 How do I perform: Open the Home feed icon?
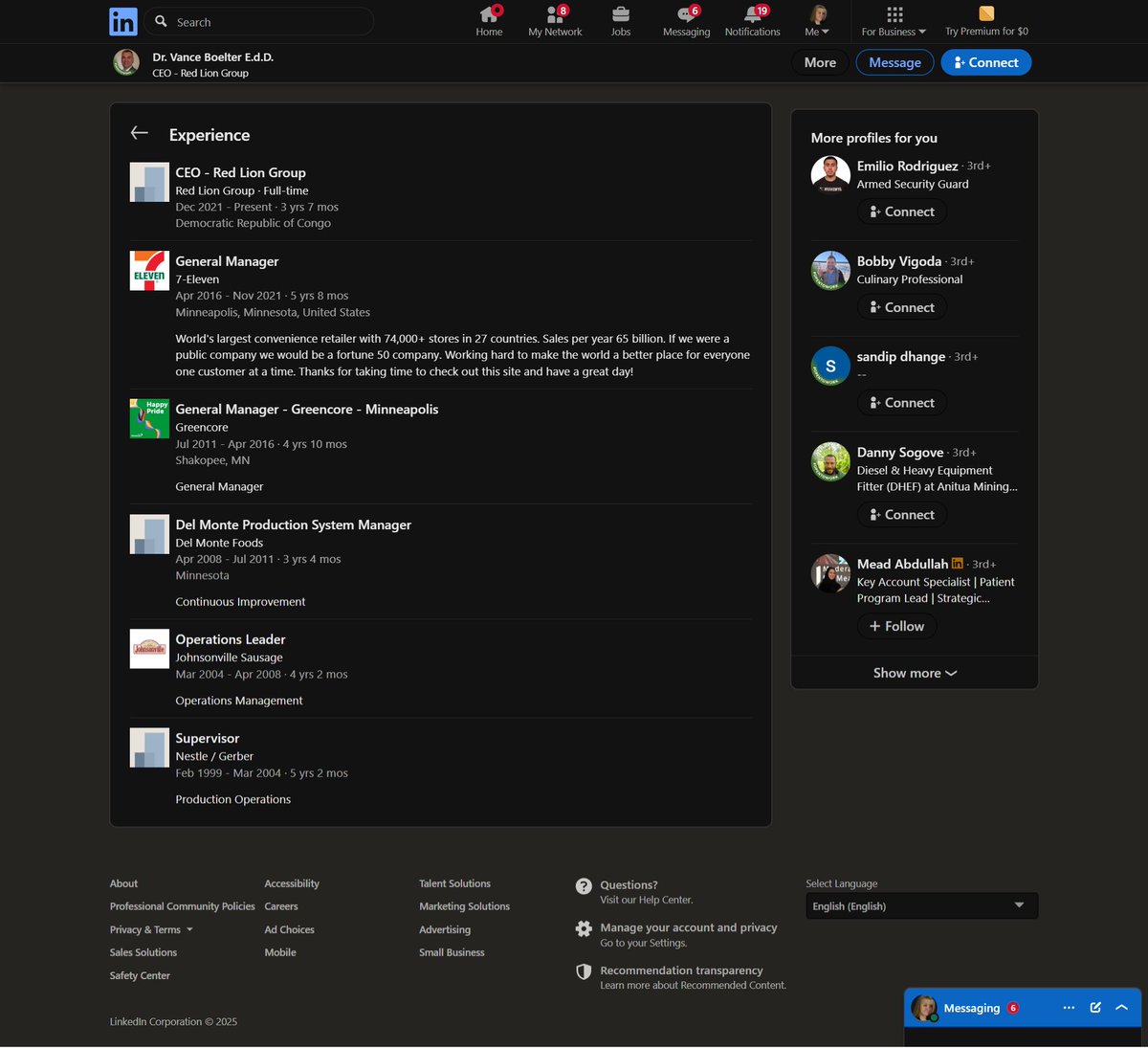pyautogui.click(x=489, y=15)
